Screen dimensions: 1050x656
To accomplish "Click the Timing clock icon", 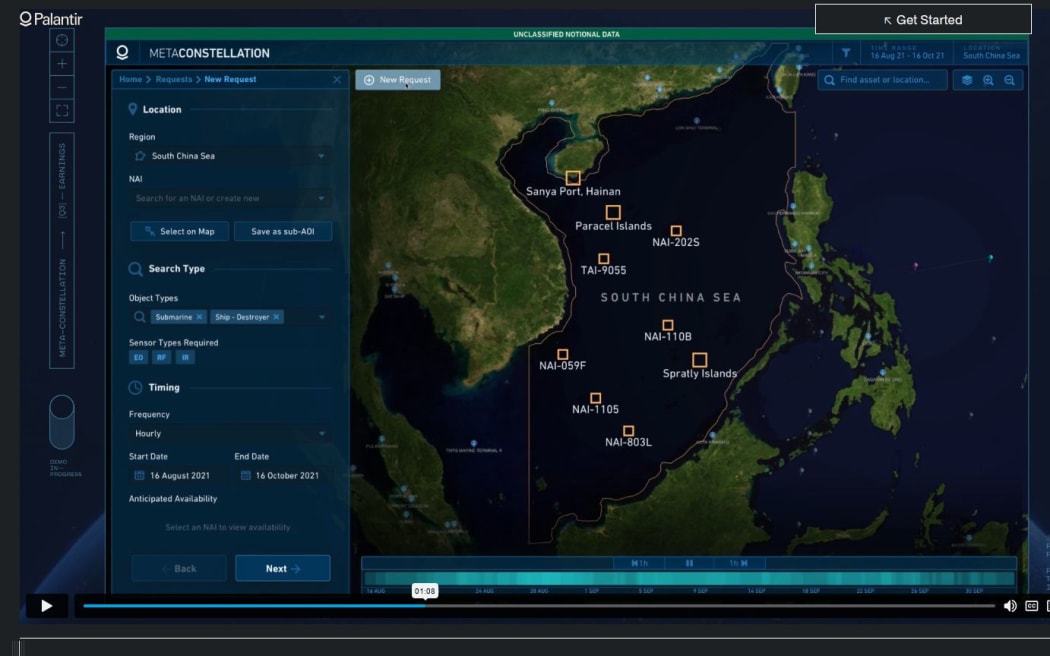I will coord(135,388).
